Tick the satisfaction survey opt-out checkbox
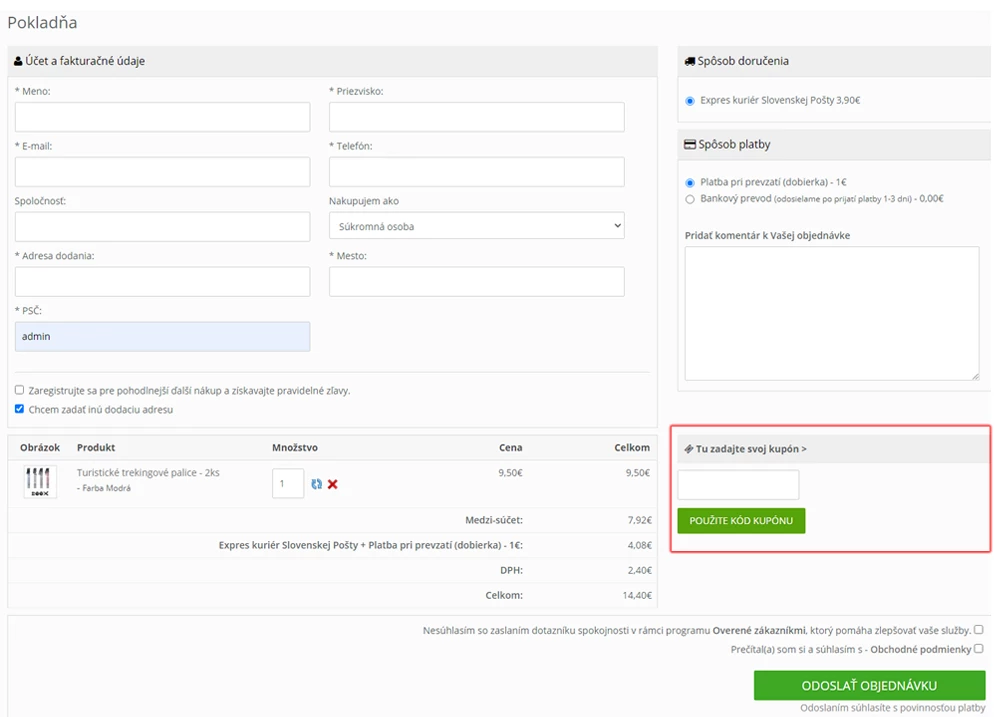Image resolution: width=995 pixels, height=717 pixels. pos(979,630)
